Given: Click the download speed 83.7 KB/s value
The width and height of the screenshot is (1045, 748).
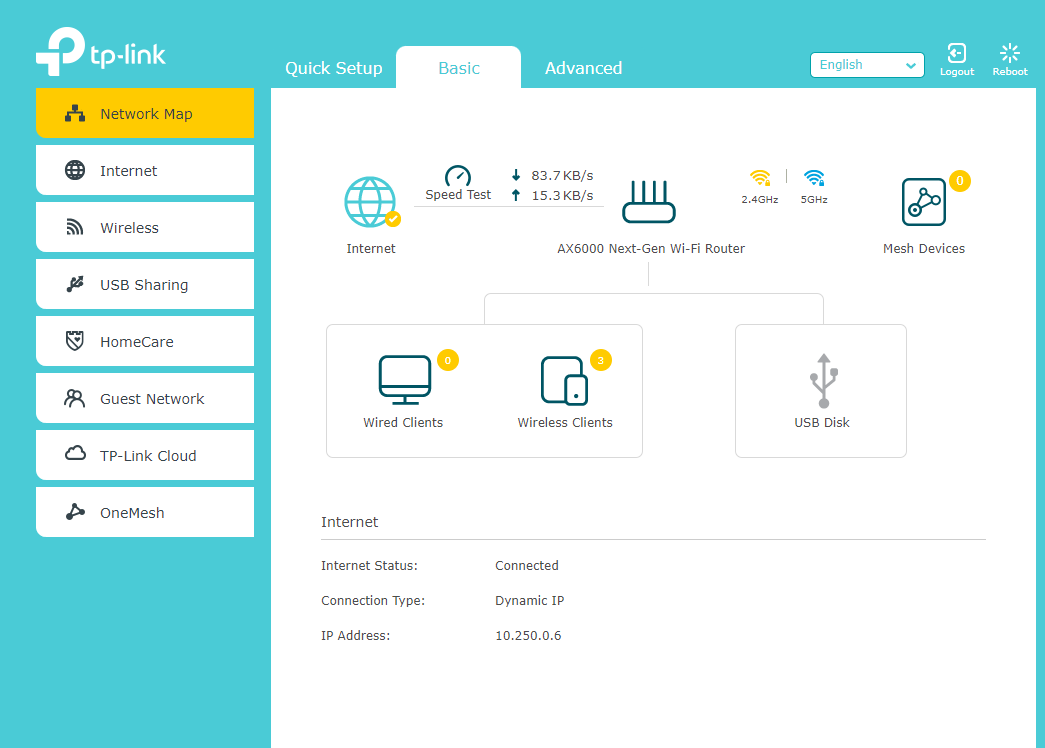Looking at the screenshot, I should click(x=562, y=175).
